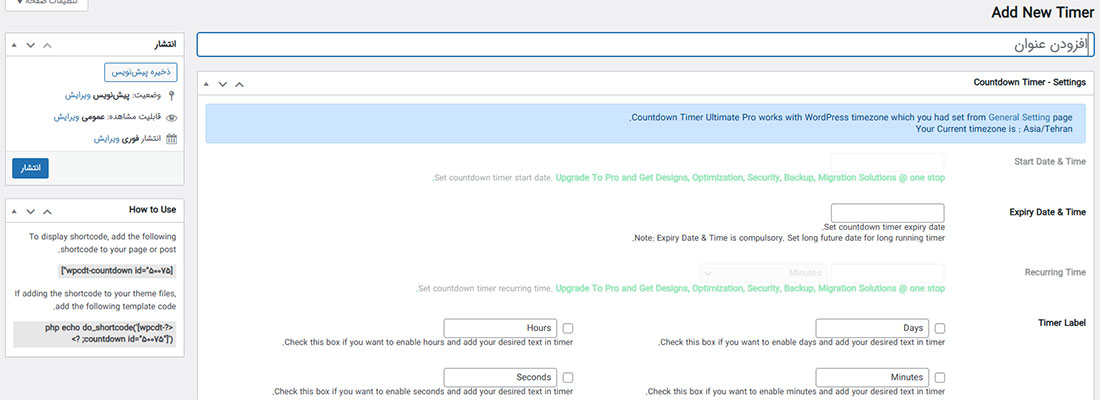Move How to Use panel down
This screenshot has height=400, width=1100.
[x=31, y=210]
